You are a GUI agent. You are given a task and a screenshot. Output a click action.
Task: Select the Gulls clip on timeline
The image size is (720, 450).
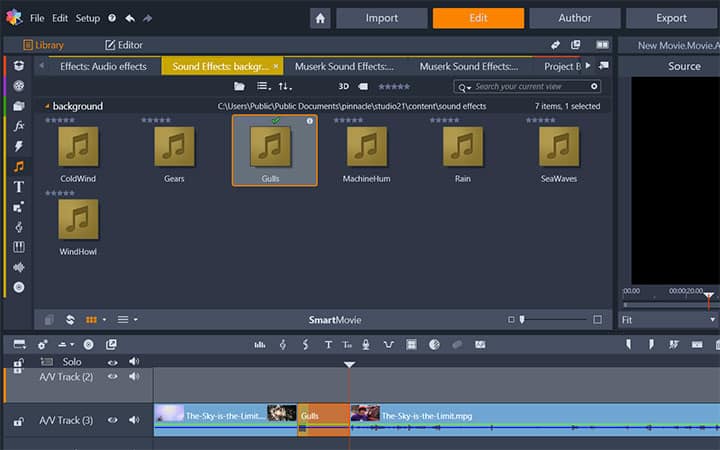(324, 420)
